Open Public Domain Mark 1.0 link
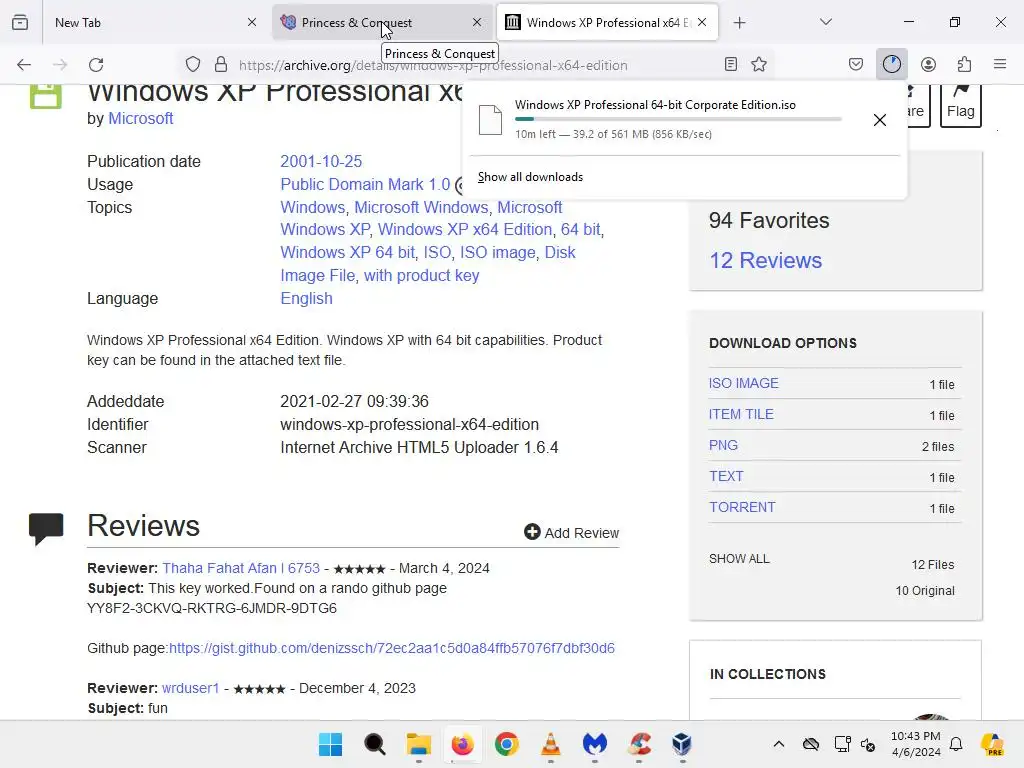Viewport: 1024px width, 768px height. pyautogui.click(x=365, y=185)
